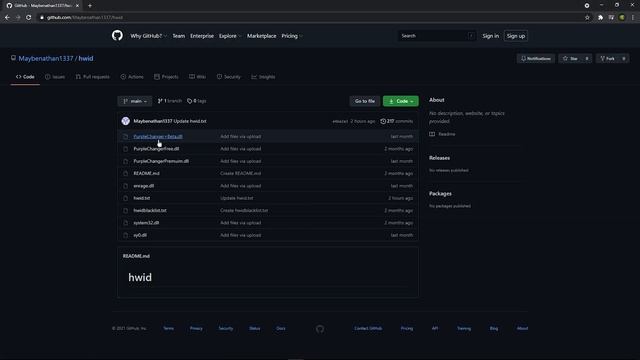
Task: Click the Go to file button
Action: (364, 101)
